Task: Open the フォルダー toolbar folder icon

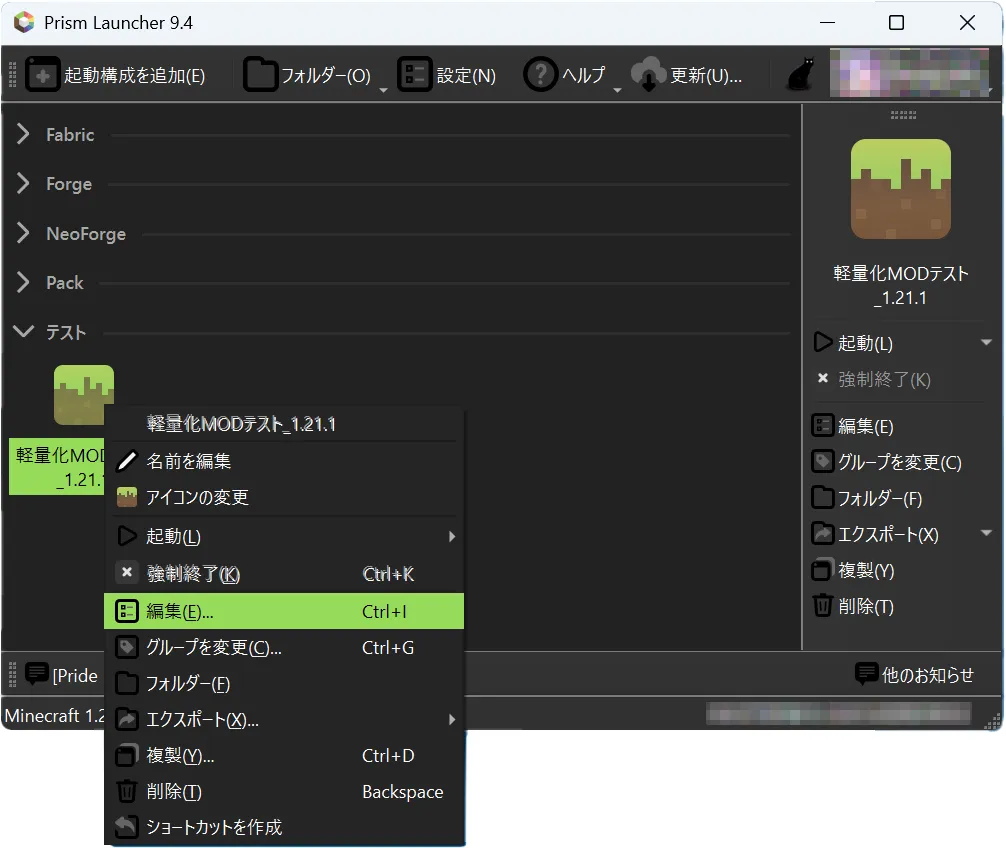Action: pyautogui.click(x=261, y=75)
